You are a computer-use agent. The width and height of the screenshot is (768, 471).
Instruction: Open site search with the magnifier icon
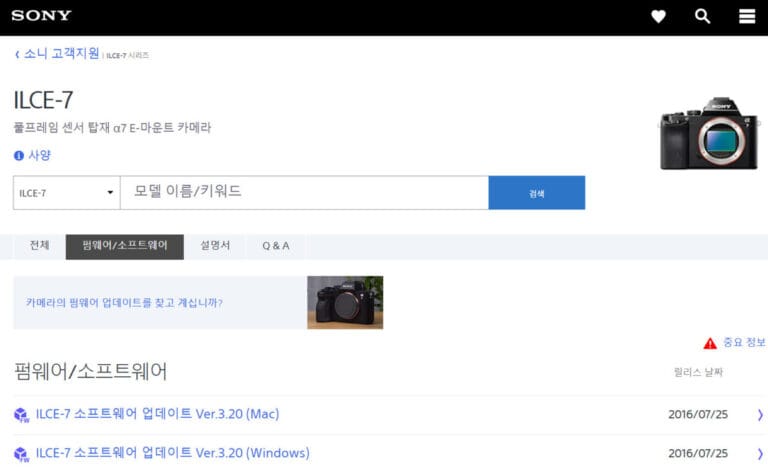click(702, 17)
